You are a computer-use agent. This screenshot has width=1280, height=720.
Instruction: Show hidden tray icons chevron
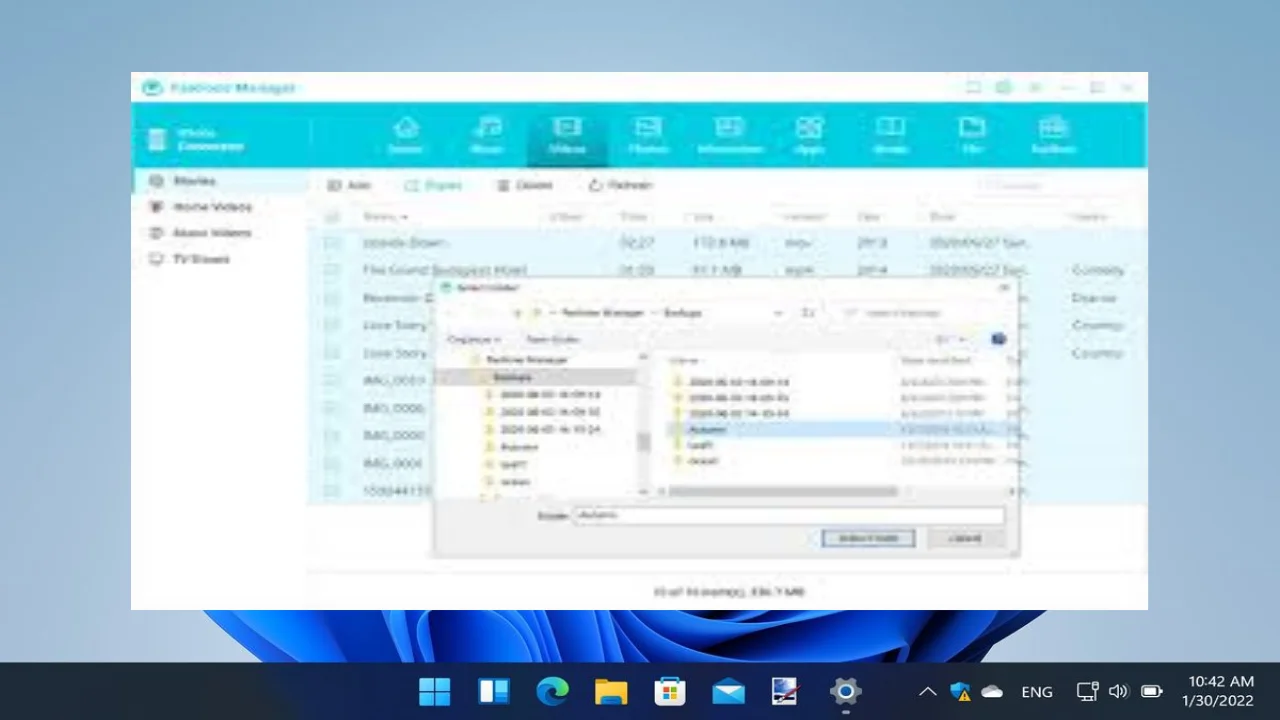pyautogui.click(x=927, y=691)
